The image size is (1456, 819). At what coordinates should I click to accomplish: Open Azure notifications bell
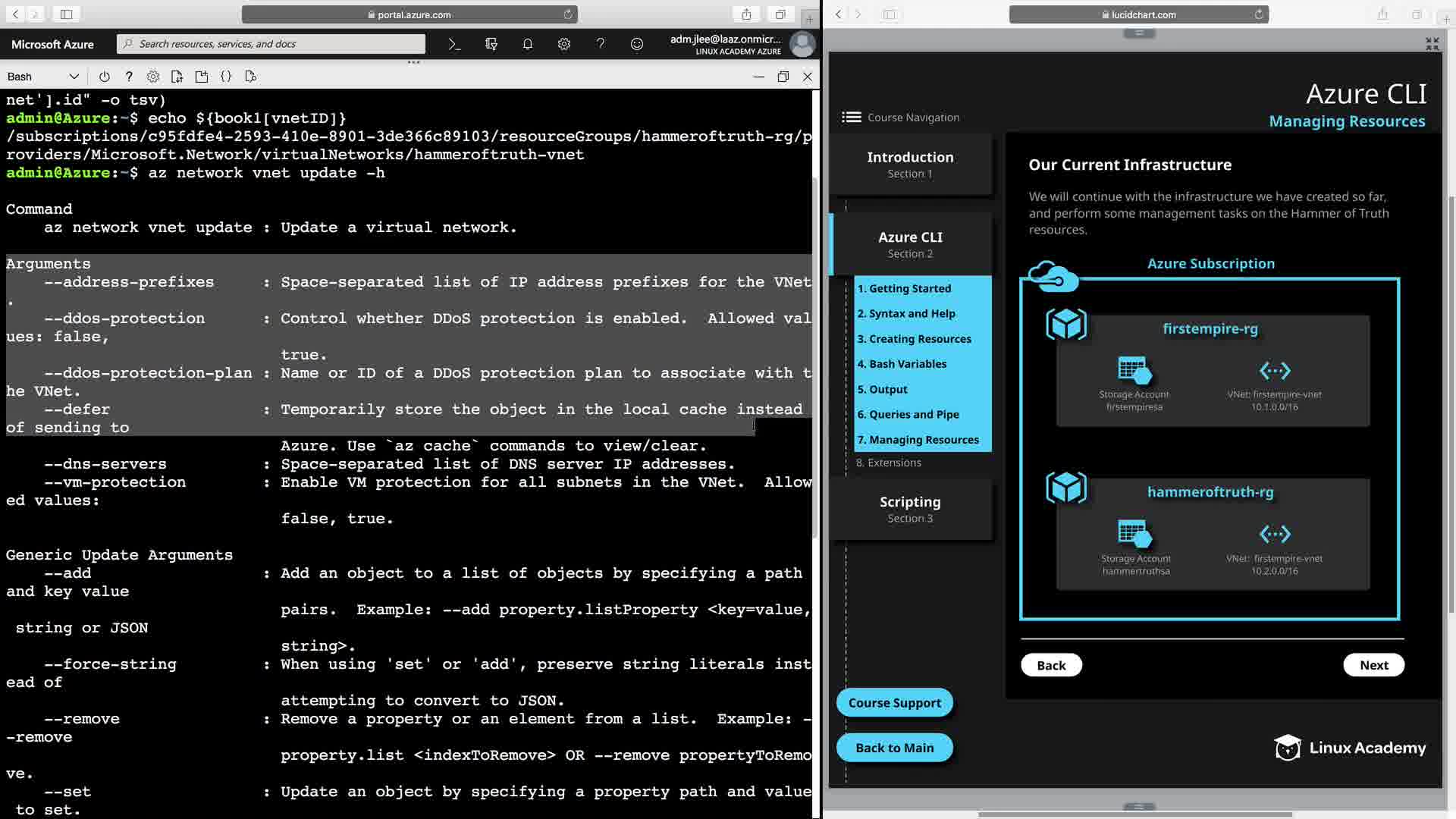pyautogui.click(x=528, y=44)
